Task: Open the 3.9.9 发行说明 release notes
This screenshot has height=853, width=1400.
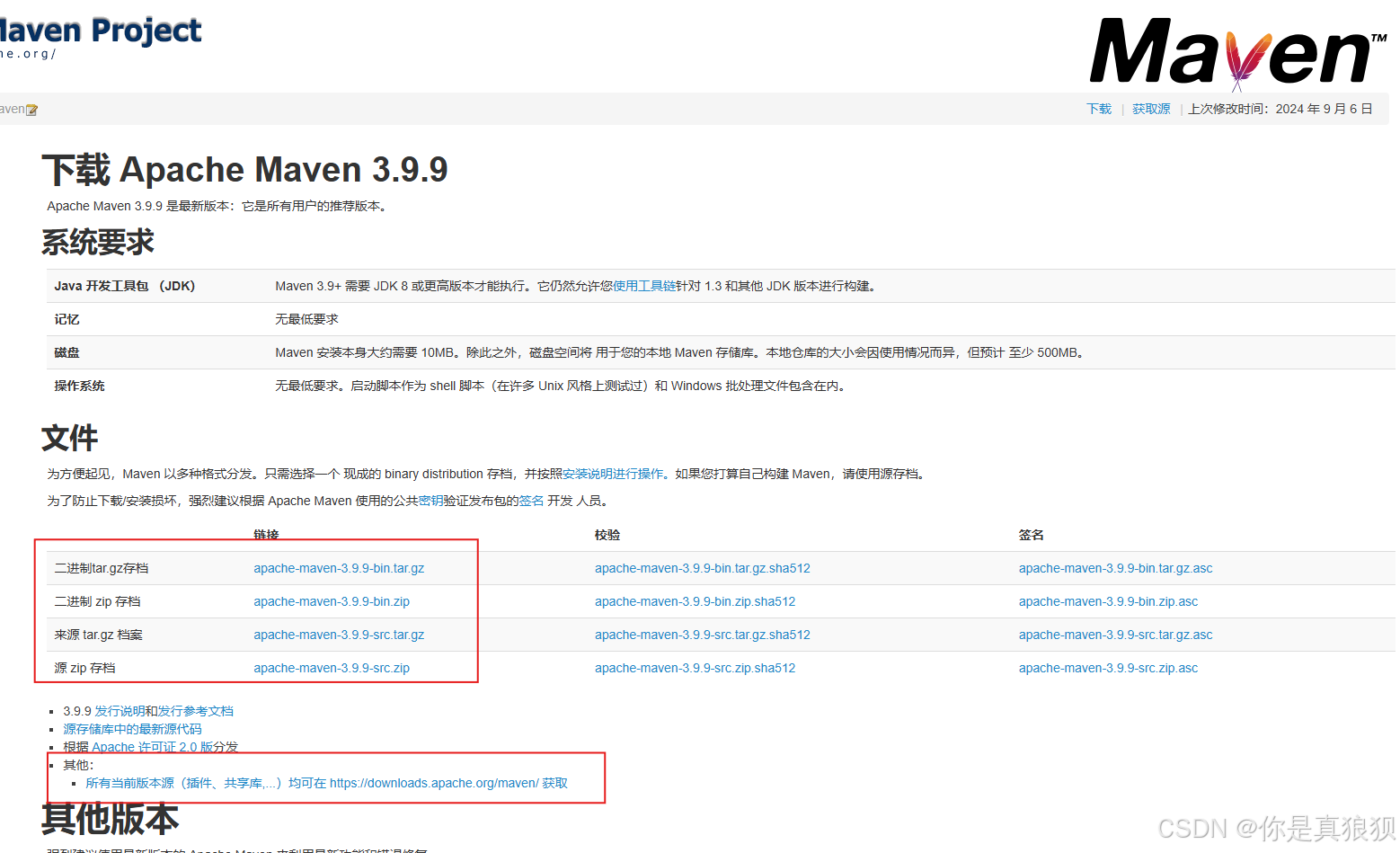Action: 121,710
